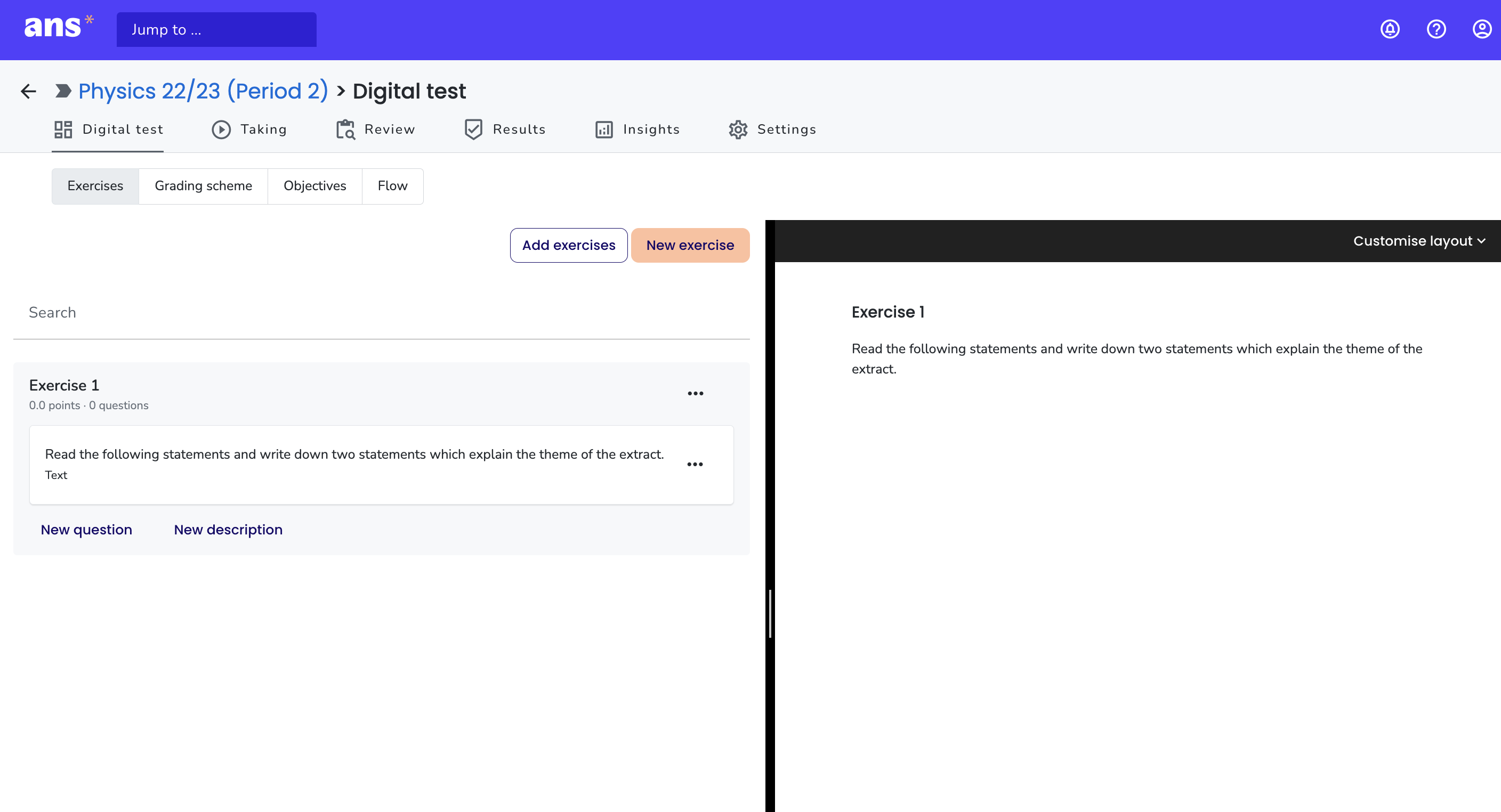
Task: Click the Review clipboard icon
Action: pos(345,129)
